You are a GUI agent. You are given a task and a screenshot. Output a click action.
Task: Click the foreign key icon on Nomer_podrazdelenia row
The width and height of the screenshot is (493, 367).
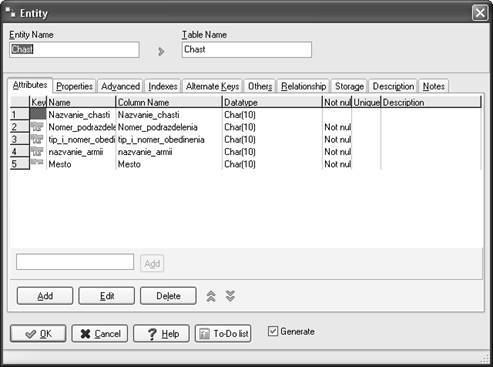point(37,127)
